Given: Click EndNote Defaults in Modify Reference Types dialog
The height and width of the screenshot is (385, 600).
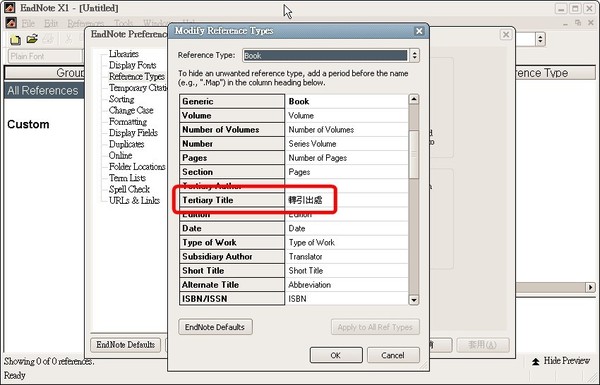Looking at the screenshot, I should click(215, 327).
